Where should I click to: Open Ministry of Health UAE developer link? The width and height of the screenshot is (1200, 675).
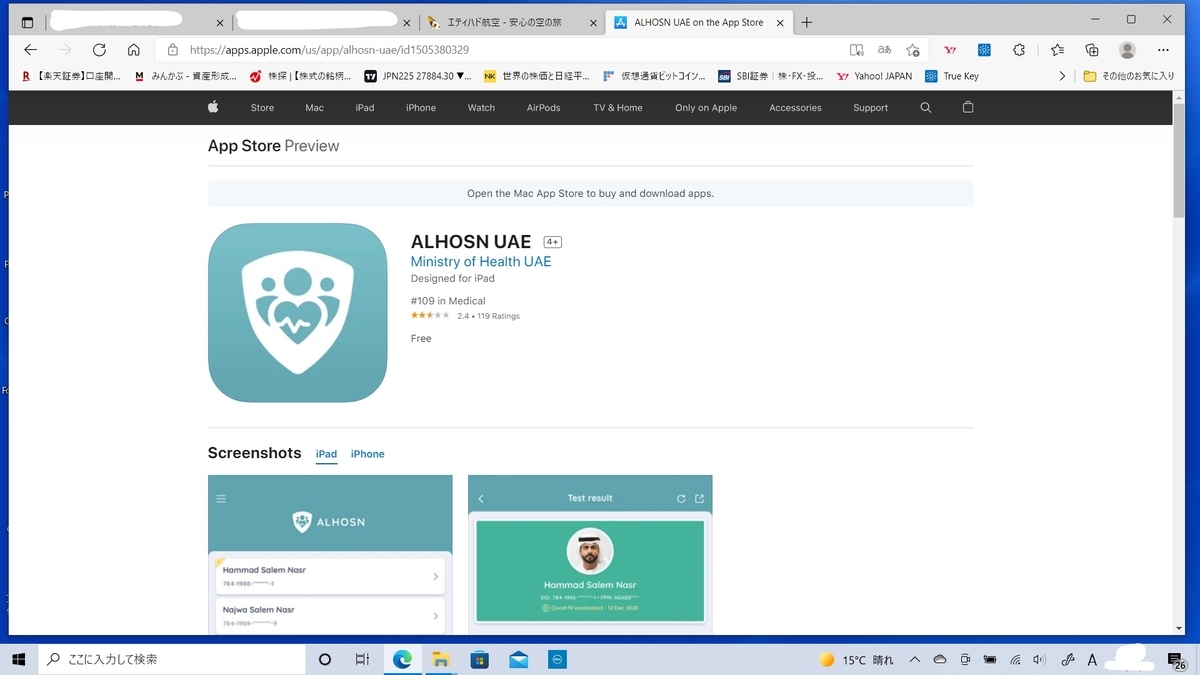[481, 261]
